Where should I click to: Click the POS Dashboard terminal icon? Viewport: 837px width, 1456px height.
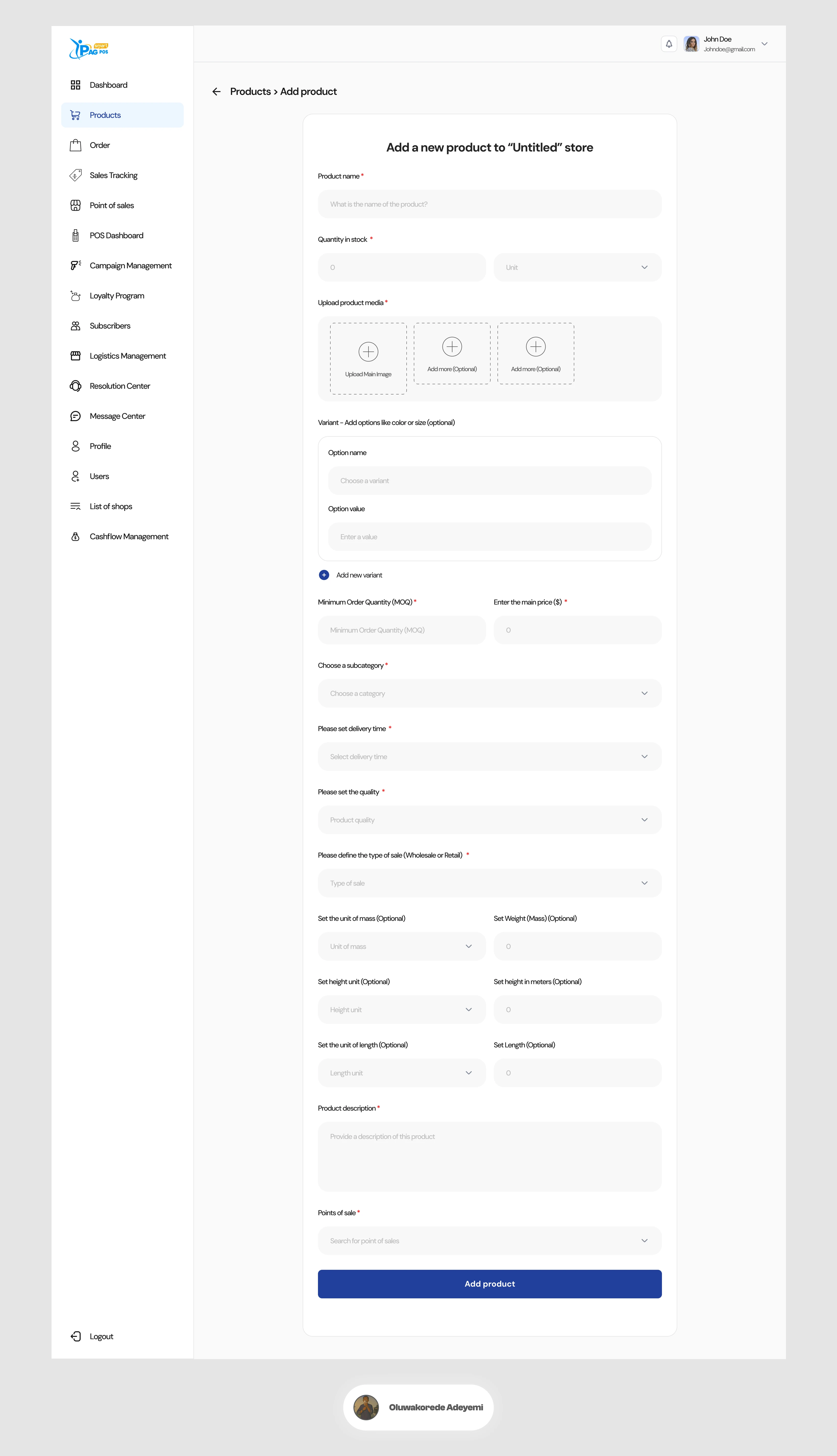pyautogui.click(x=75, y=236)
